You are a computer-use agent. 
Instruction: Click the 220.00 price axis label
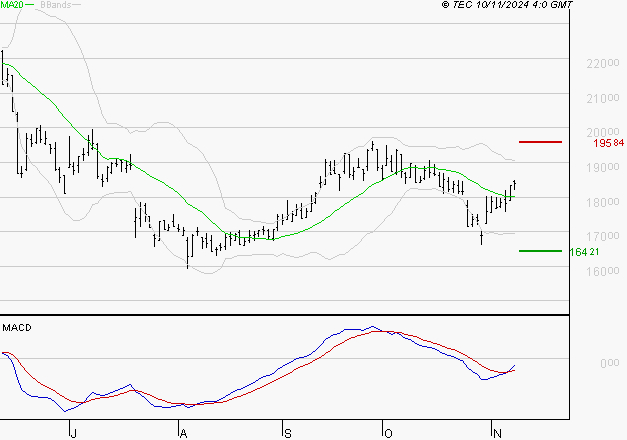[x=603, y=63]
